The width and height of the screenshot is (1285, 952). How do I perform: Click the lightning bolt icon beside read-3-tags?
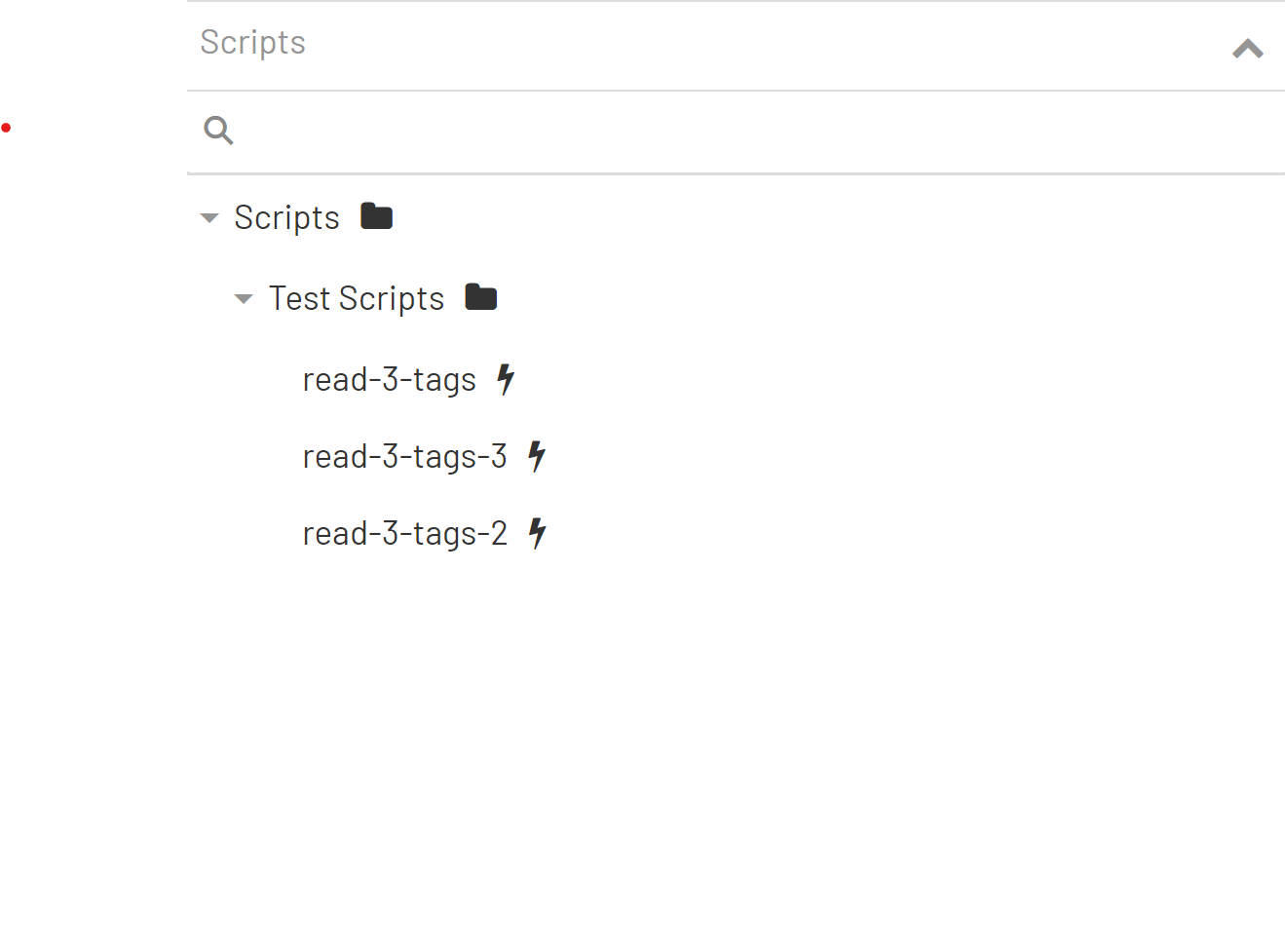click(506, 379)
